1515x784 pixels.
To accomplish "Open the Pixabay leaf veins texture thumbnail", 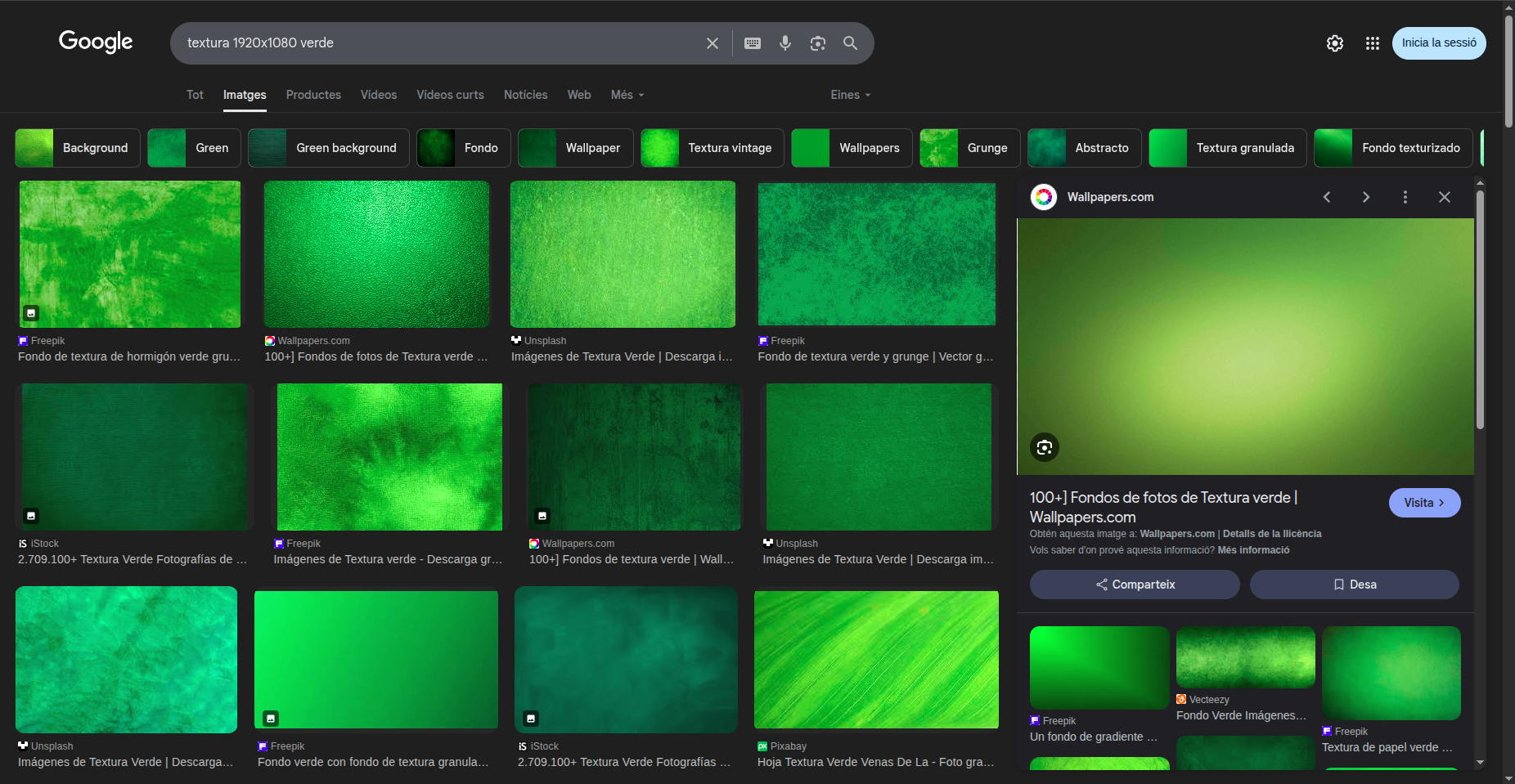I will (875, 660).
